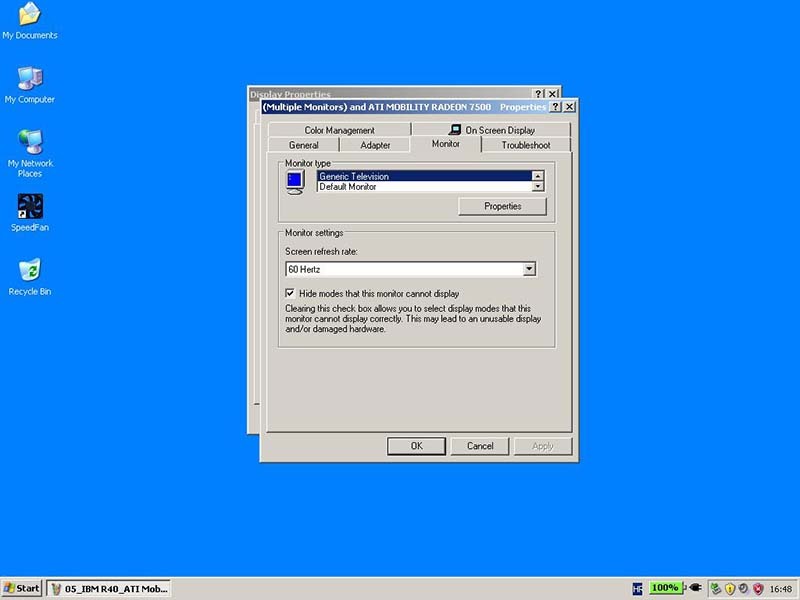Screen dimensions: 800x600
Task: Click the yellow security shield tray icon
Action: [x=729, y=588]
